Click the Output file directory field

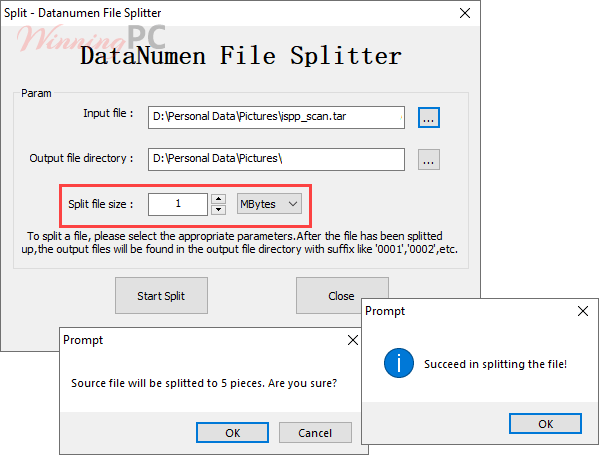point(276,160)
